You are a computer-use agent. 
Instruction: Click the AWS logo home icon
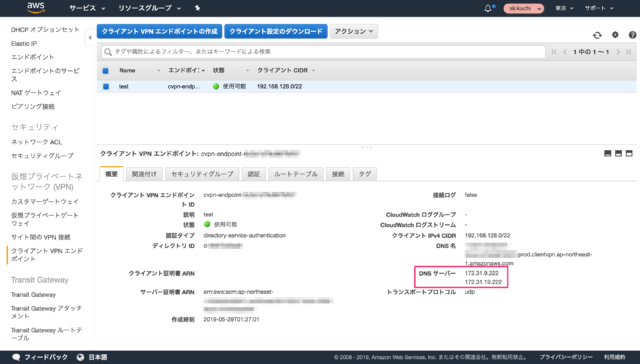36,7
